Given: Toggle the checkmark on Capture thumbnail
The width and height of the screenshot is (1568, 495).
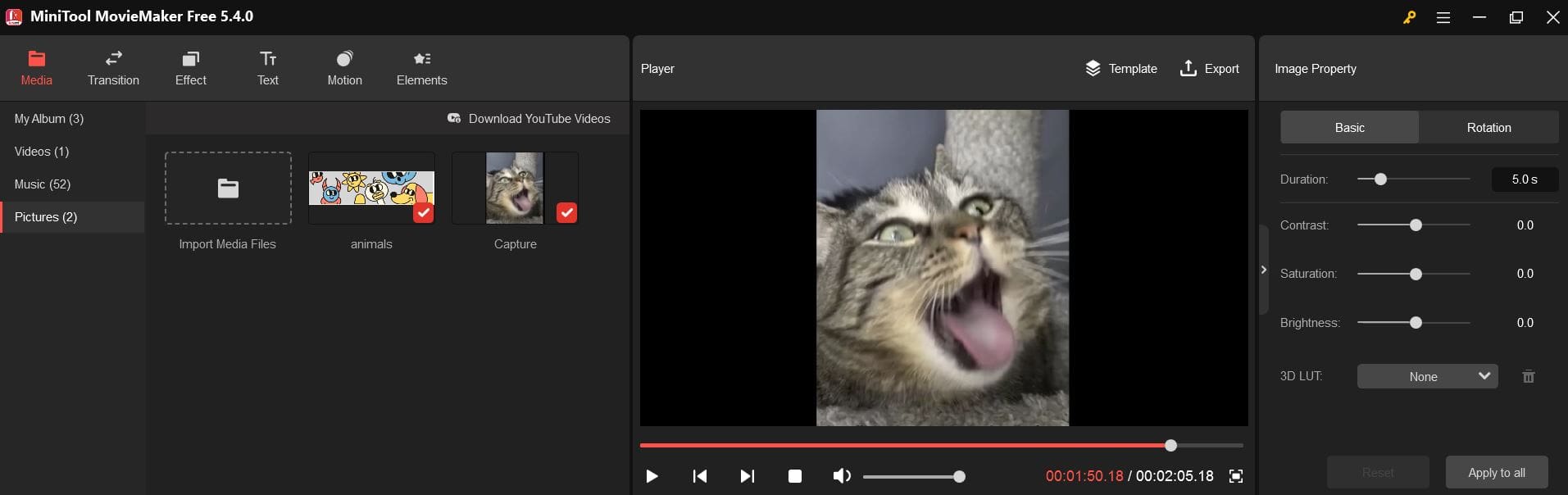Looking at the screenshot, I should 566,213.
